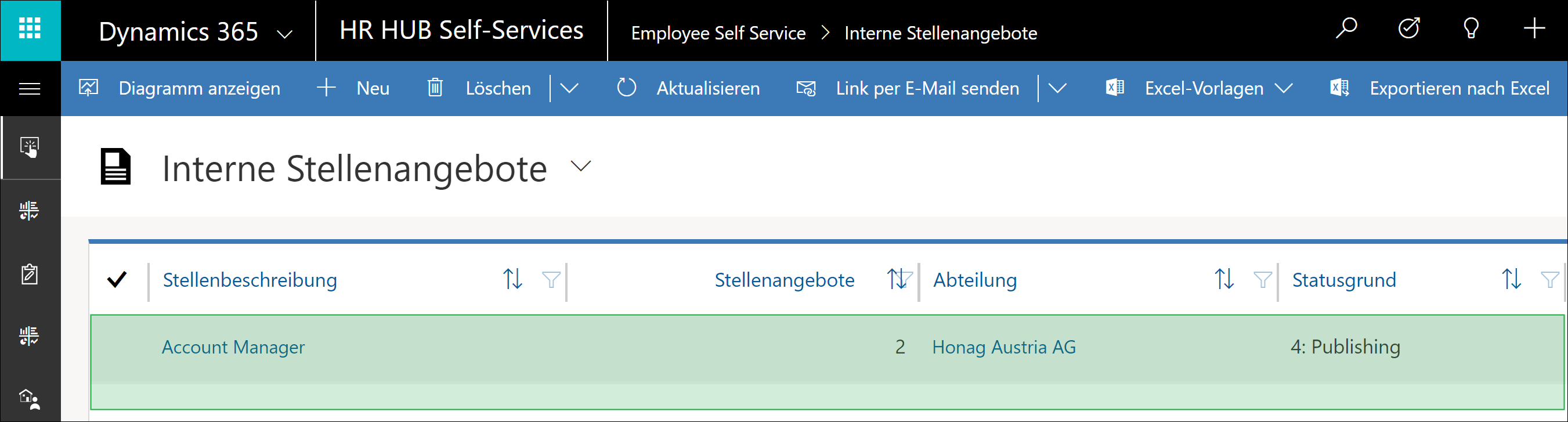This screenshot has height=422, width=1568.
Task: Create a record with Neu
Action: (373, 89)
